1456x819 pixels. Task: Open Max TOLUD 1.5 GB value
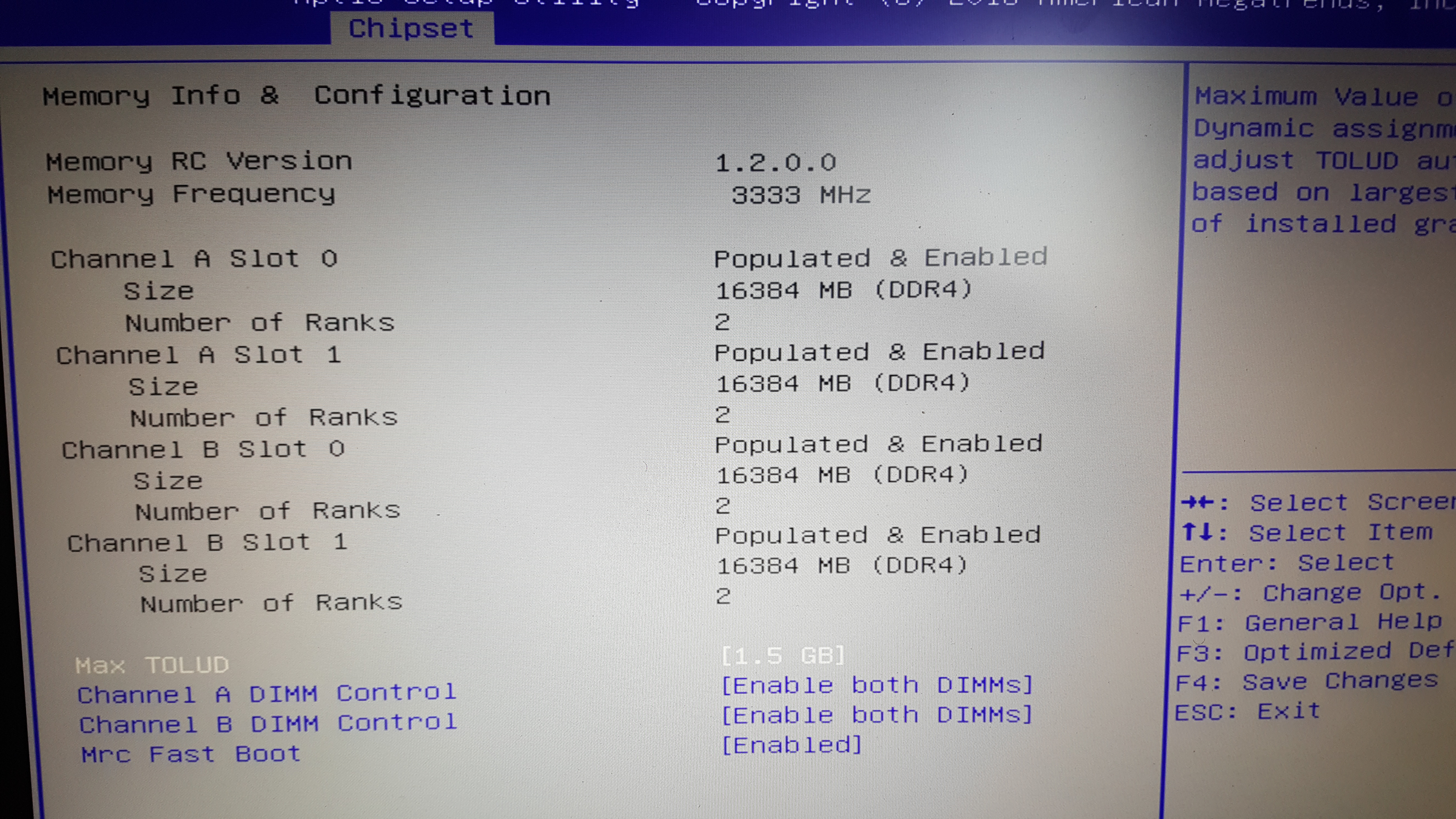tap(783, 656)
